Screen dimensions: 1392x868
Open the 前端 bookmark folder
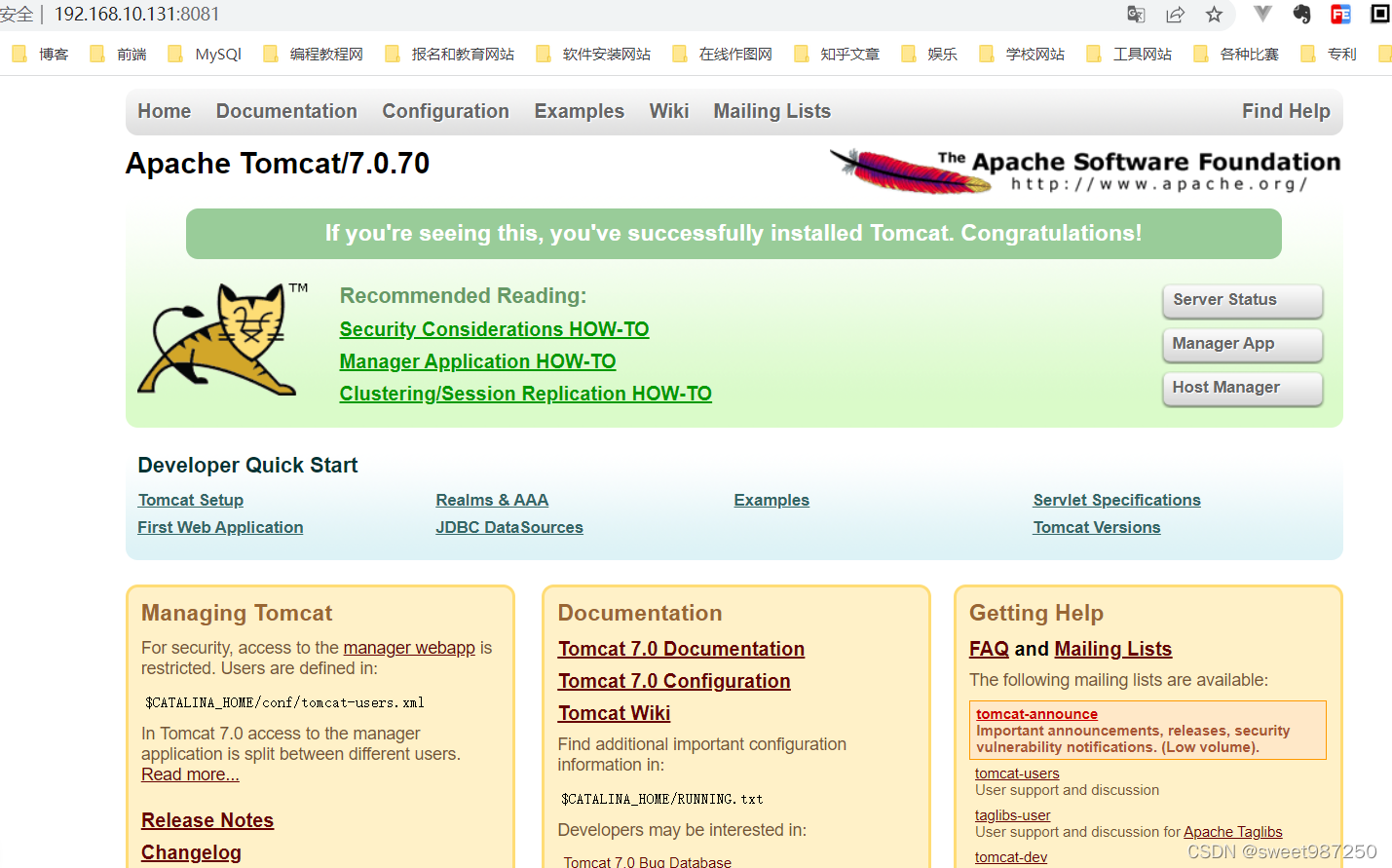click(118, 54)
